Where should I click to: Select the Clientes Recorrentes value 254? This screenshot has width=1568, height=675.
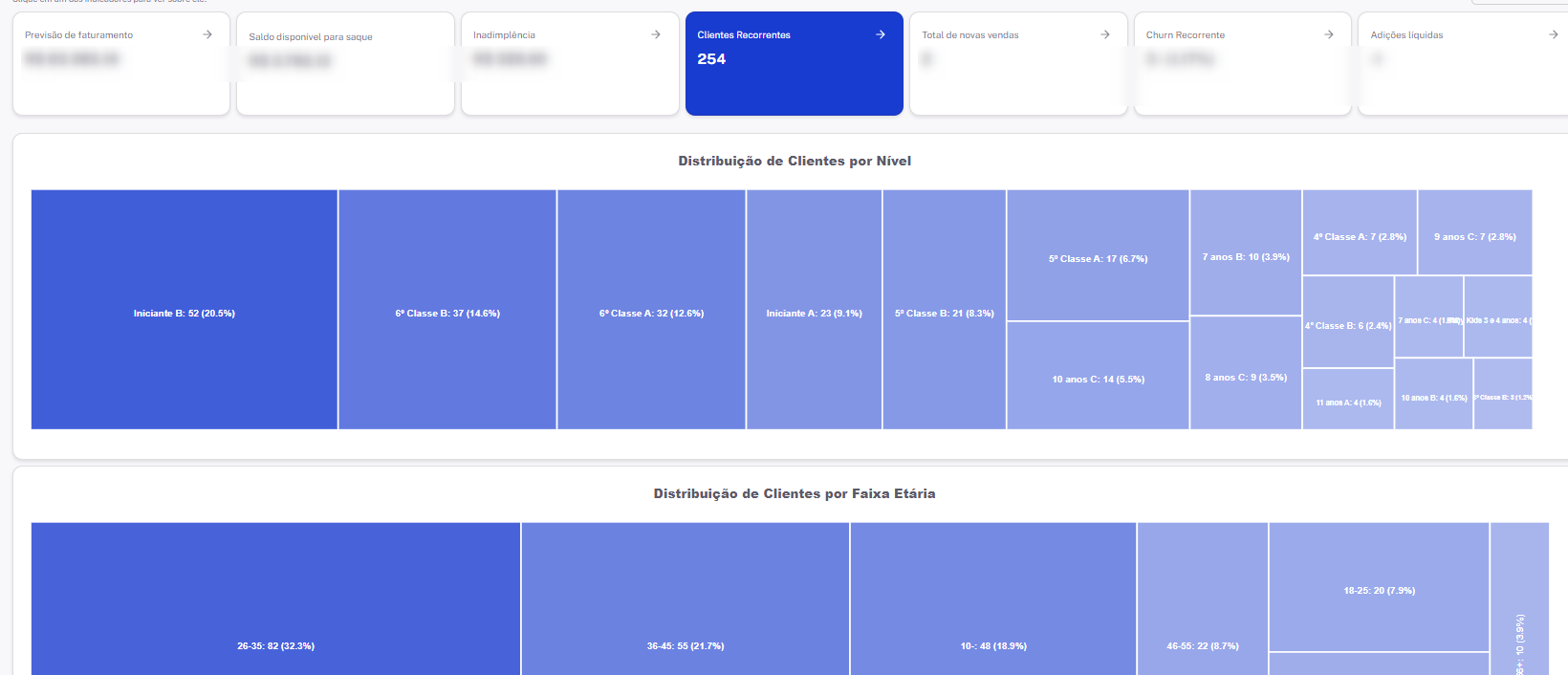711,59
